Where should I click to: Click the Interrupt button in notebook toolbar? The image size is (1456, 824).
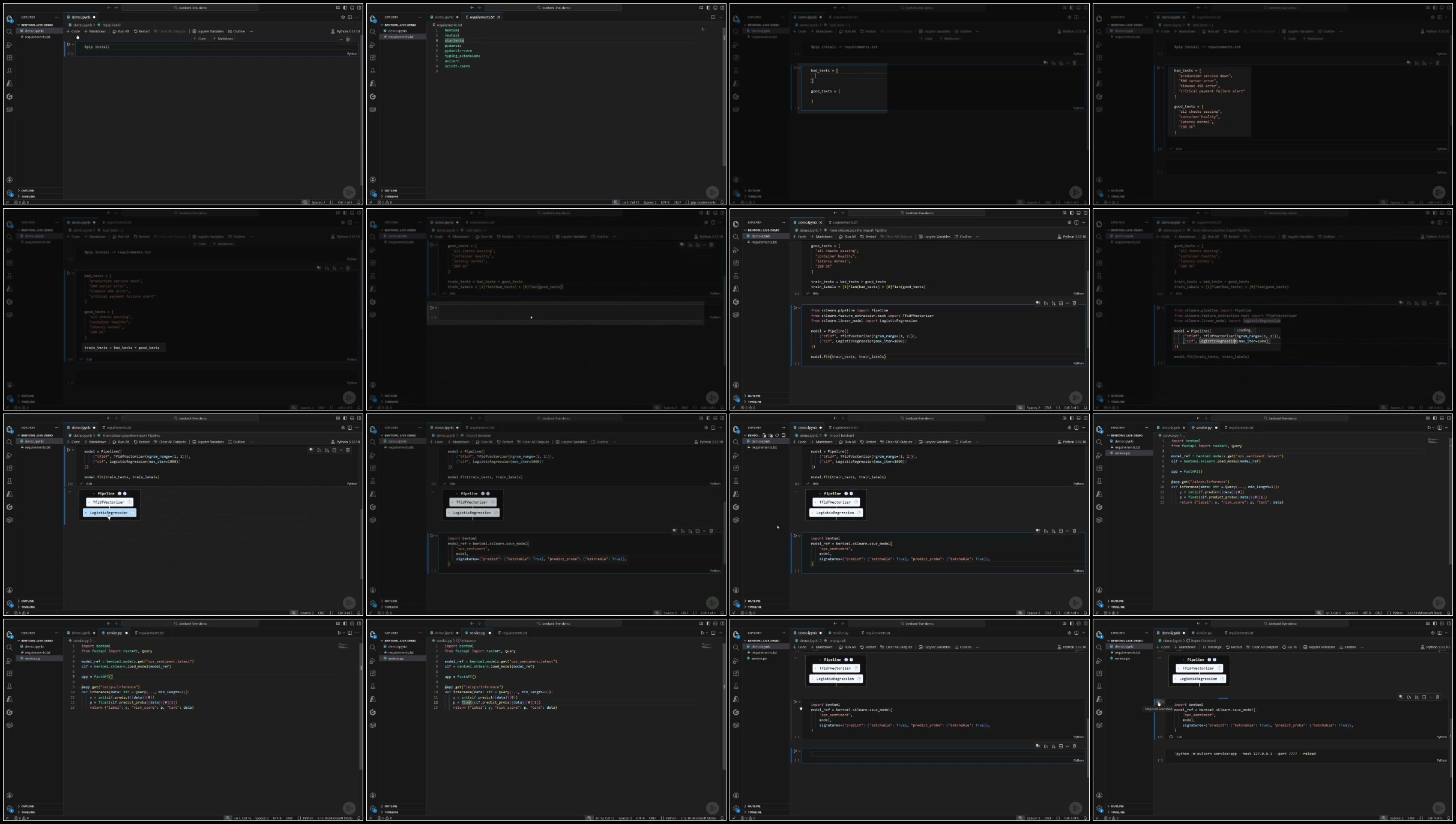tap(1212, 647)
